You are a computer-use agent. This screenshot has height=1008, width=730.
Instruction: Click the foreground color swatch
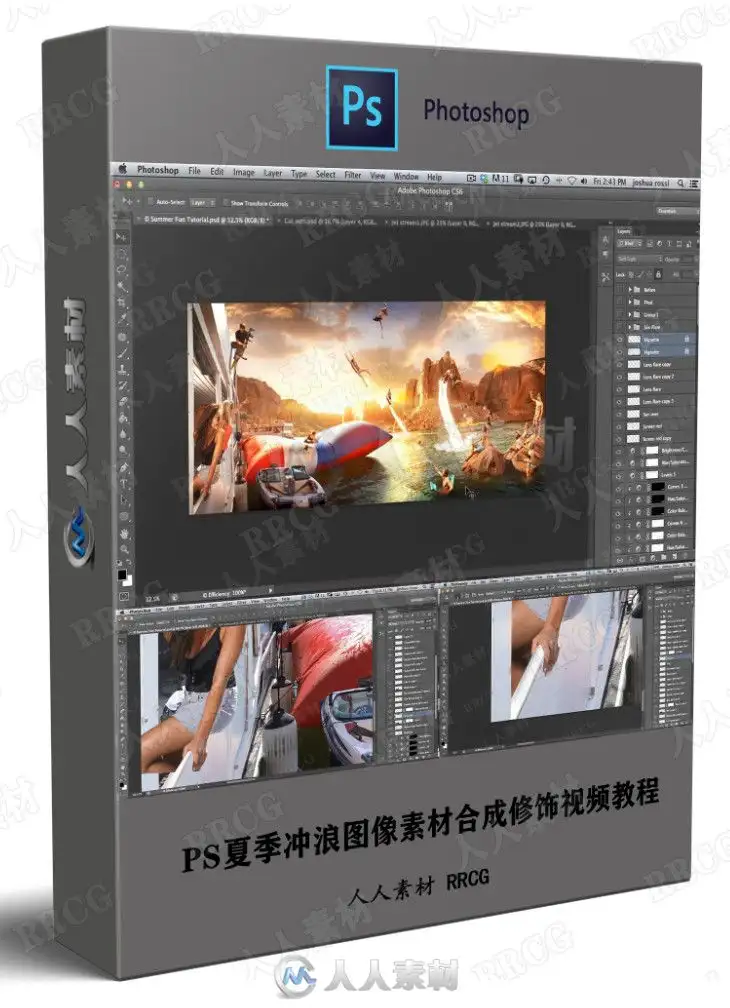point(121,574)
